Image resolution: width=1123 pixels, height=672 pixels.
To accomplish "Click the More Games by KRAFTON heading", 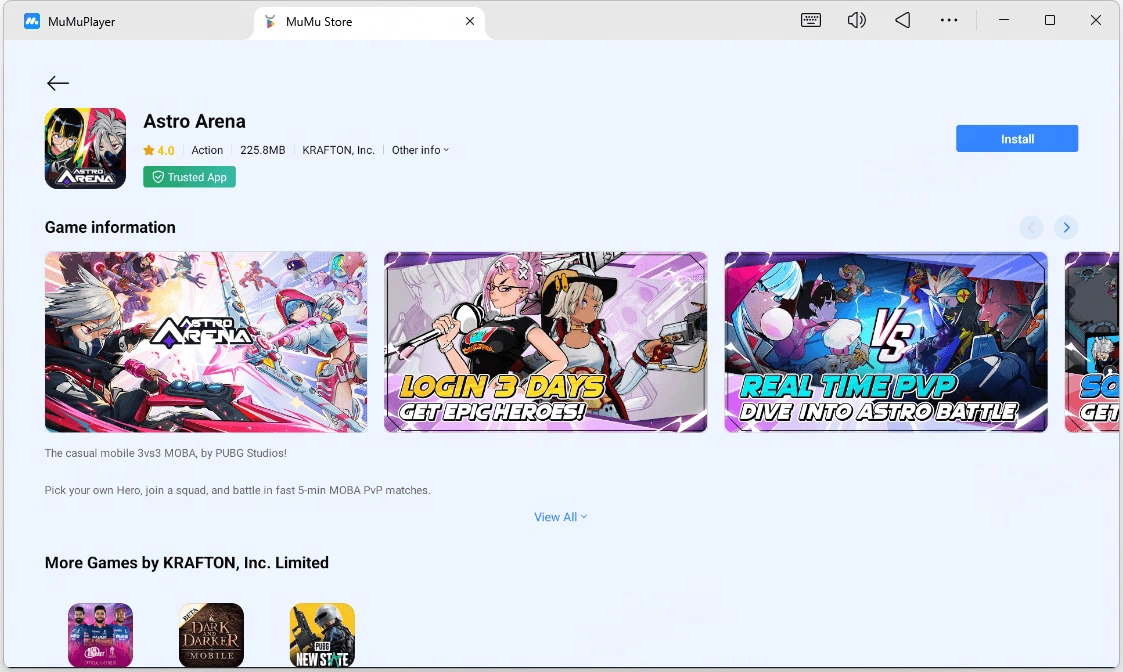I will click(187, 562).
